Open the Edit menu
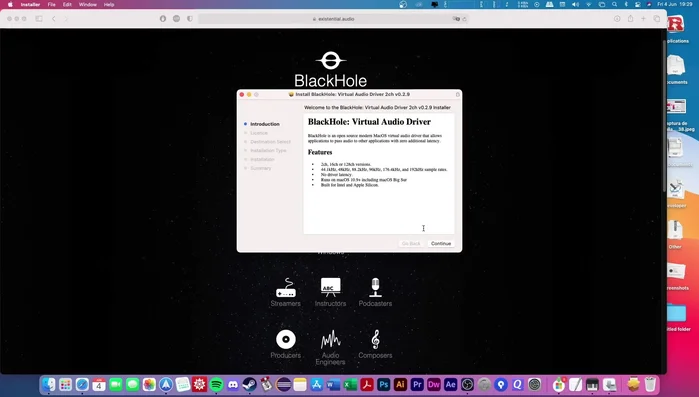 pyautogui.click(x=67, y=4)
